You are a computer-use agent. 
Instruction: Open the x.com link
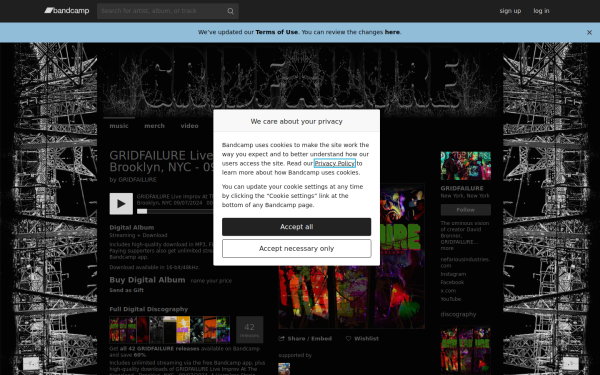coord(448,291)
